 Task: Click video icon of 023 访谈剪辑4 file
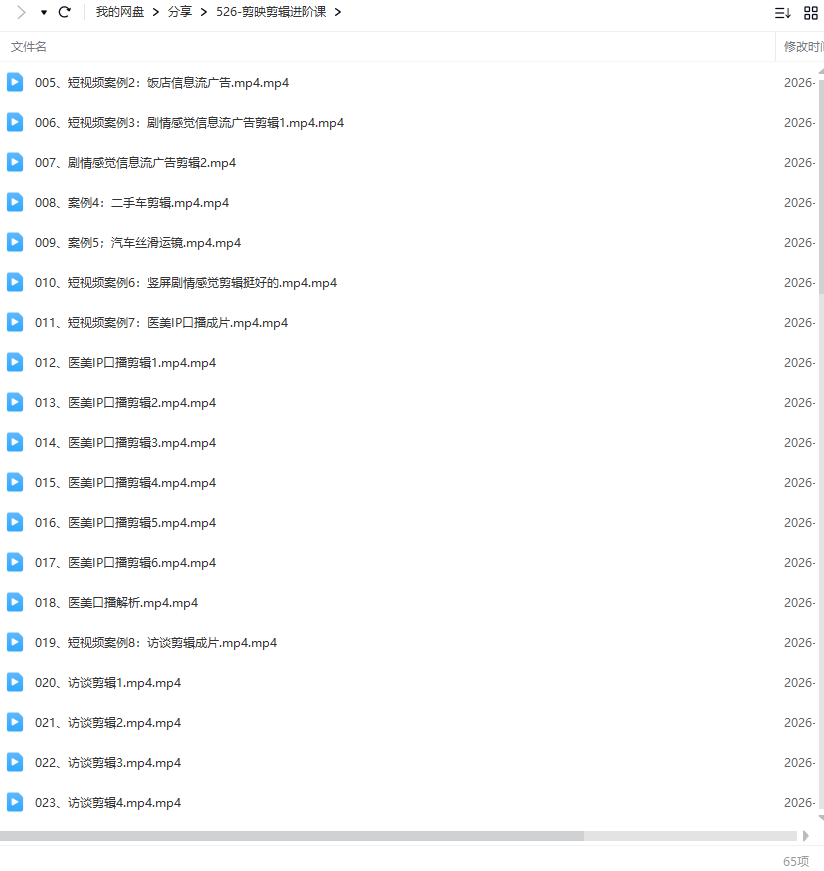point(15,802)
